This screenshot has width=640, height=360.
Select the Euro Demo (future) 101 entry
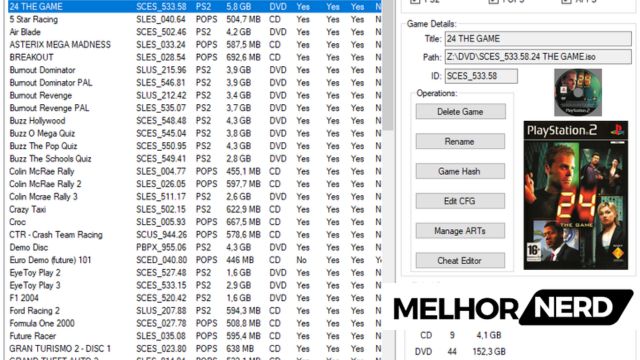[195, 260]
